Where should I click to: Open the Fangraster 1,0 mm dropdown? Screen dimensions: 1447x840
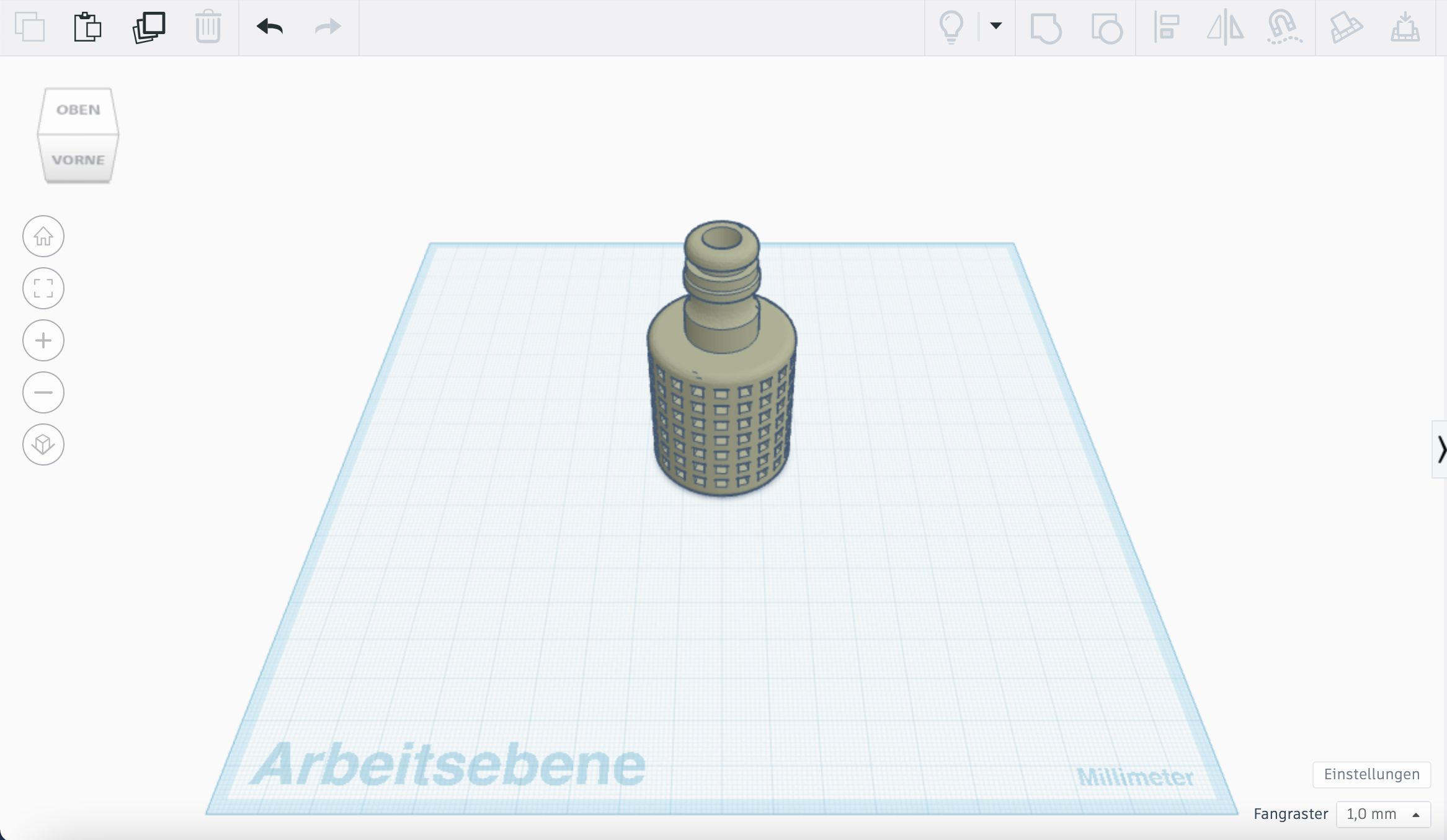pos(1383,814)
